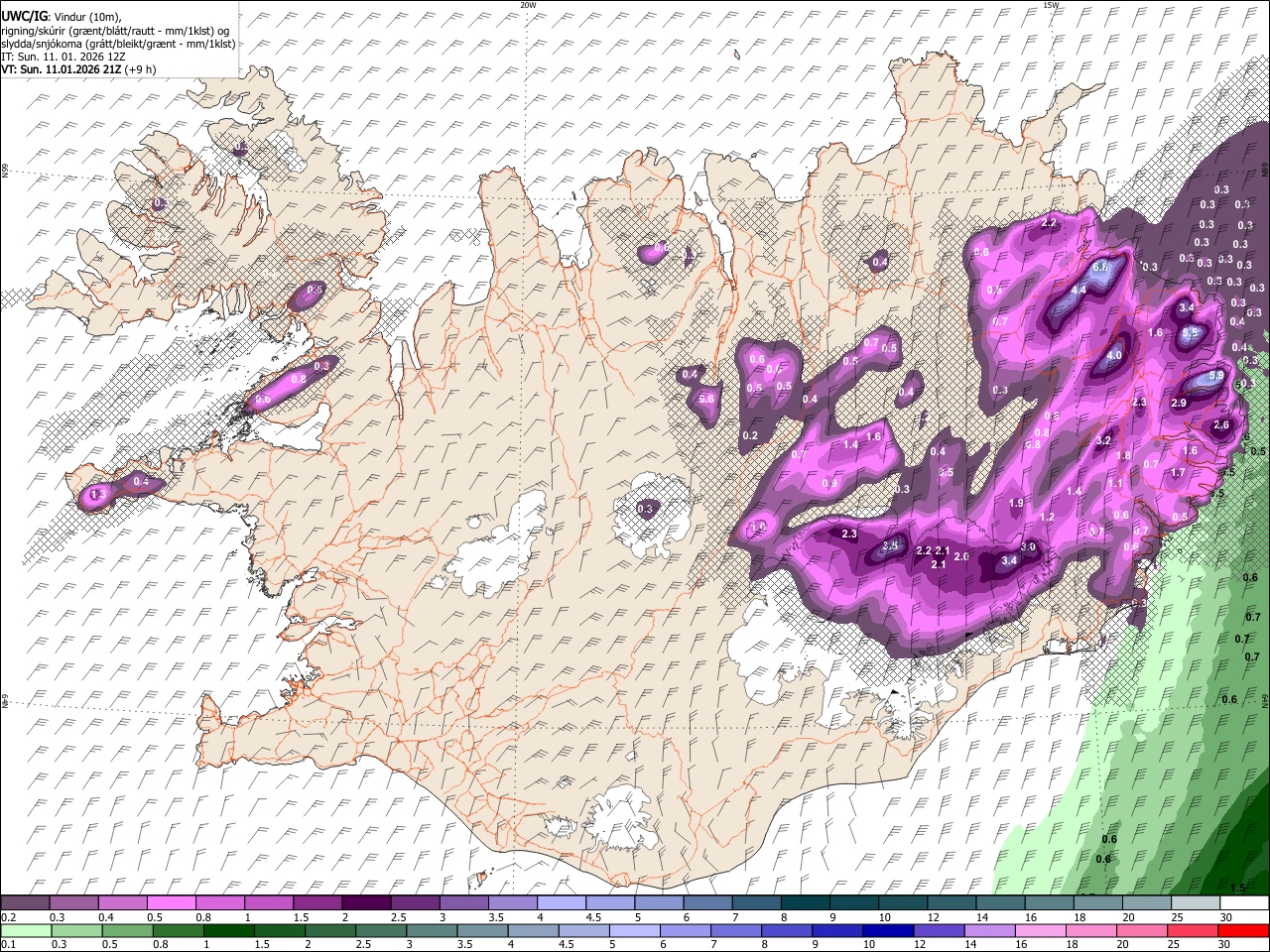1270x952 pixels.
Task: Click the 'slydda/snjókoma (grátt/bleikt/grænt' description line
Action: coord(118,44)
